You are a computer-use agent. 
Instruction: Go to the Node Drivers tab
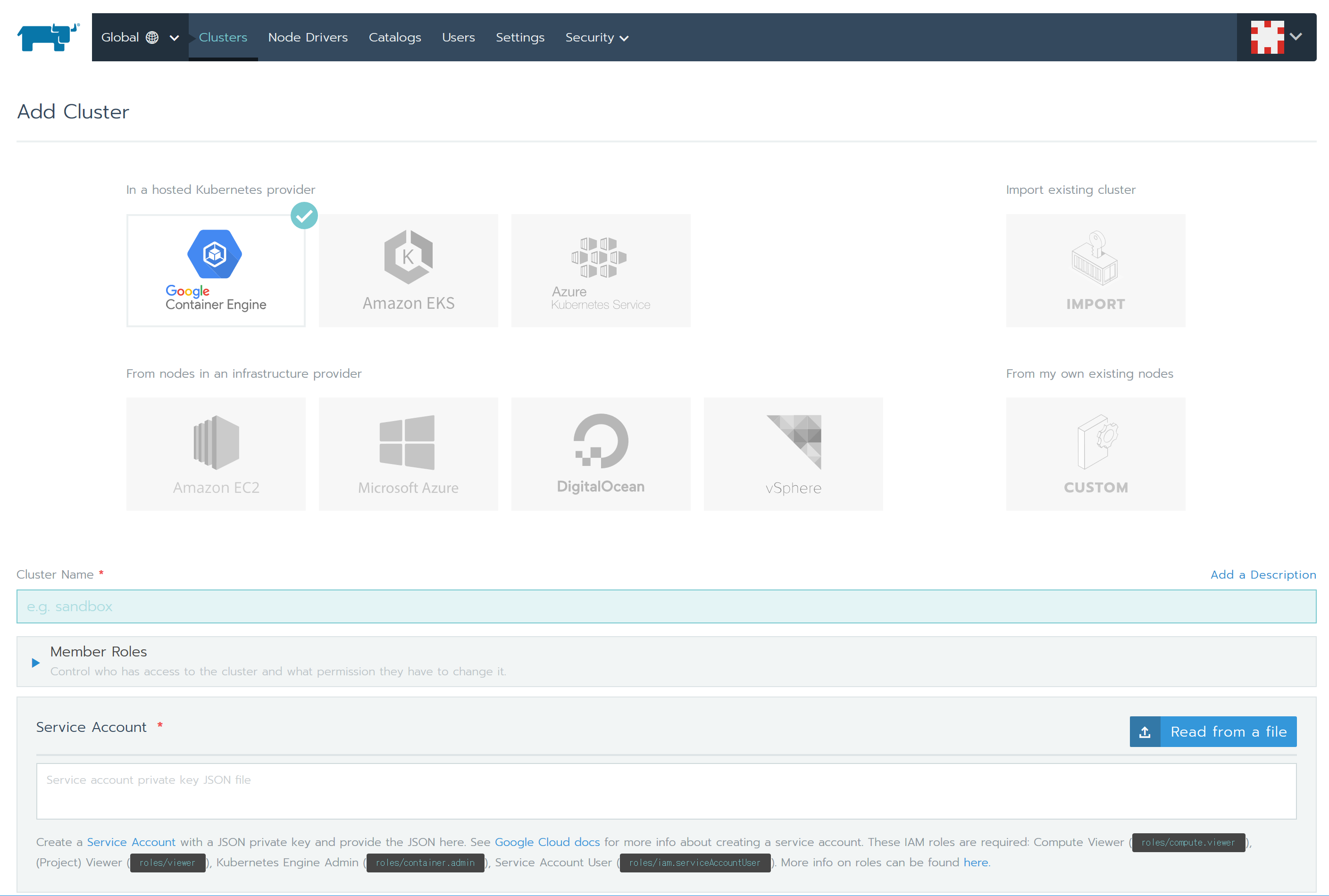[308, 37]
